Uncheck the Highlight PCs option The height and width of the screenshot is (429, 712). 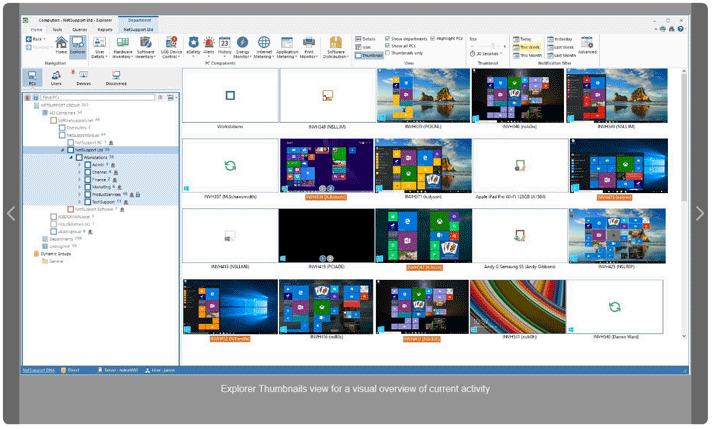(433, 38)
